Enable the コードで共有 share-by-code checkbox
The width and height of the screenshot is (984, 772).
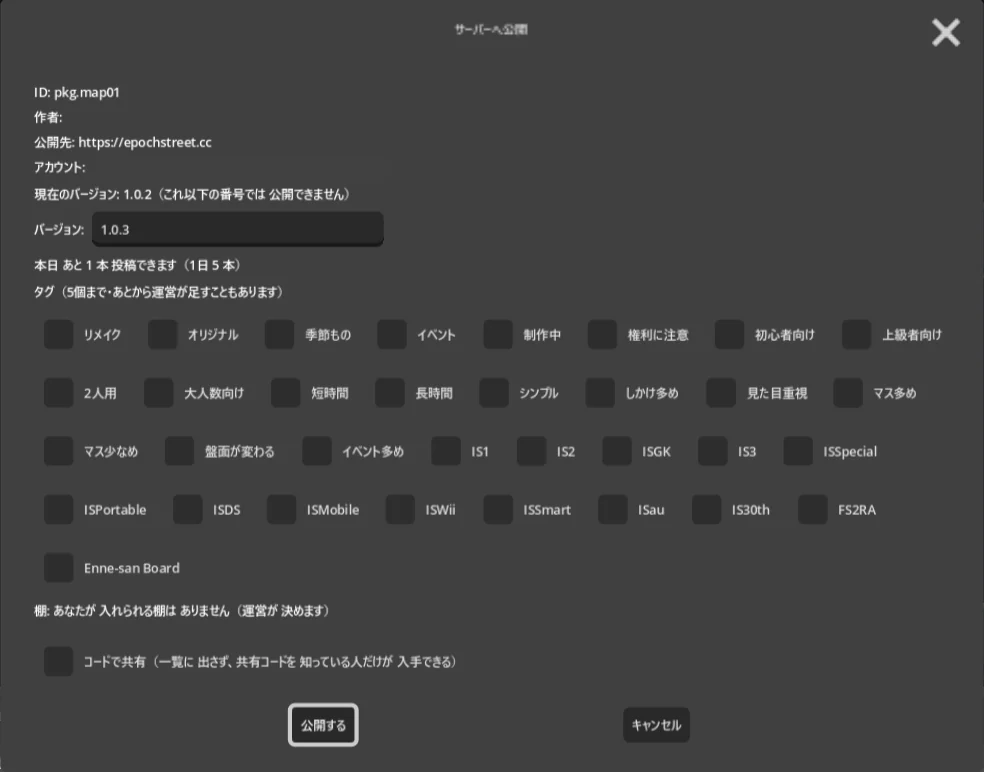coord(58,662)
